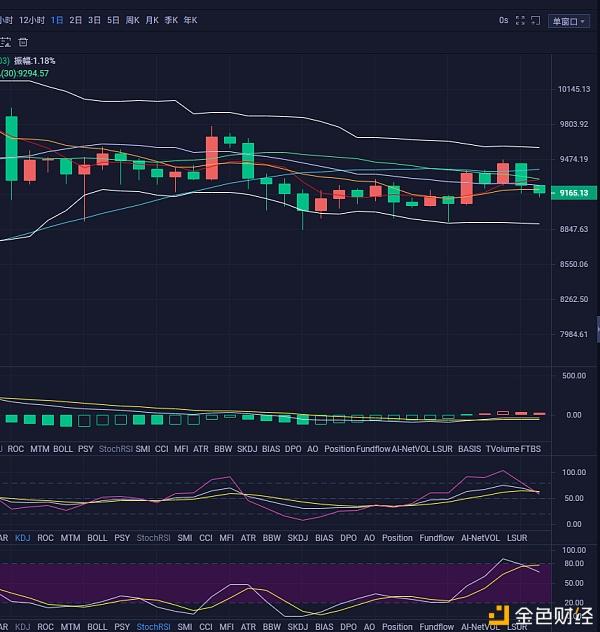The image size is (600, 632).
Task: Select AI-NetVOL in the row containing BASIS
Action: pos(411,449)
